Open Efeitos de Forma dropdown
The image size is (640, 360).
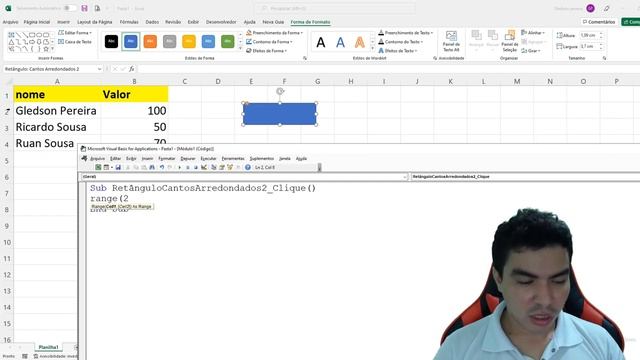267,51
